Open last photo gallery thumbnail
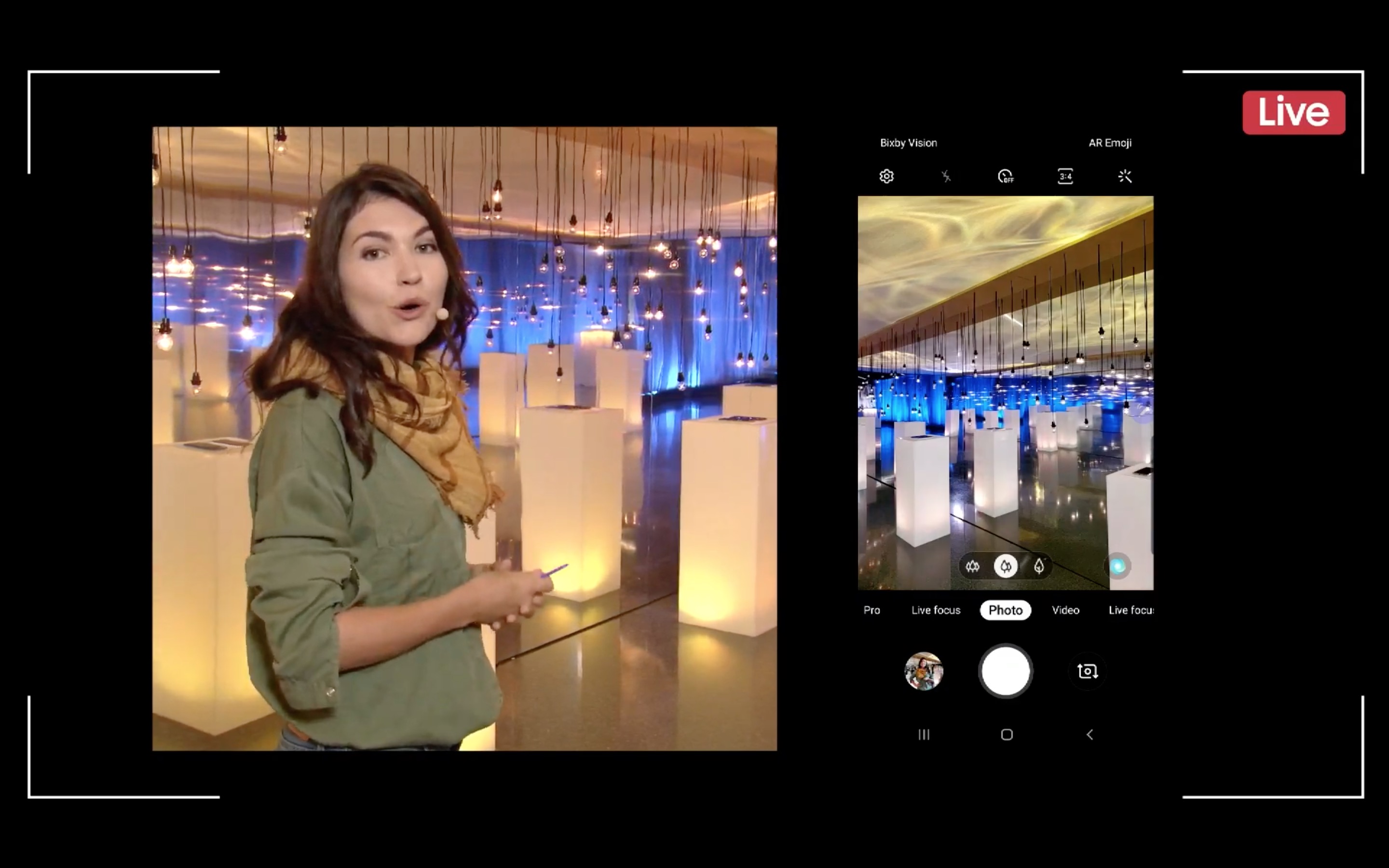Image resolution: width=1389 pixels, height=868 pixels. tap(924, 671)
